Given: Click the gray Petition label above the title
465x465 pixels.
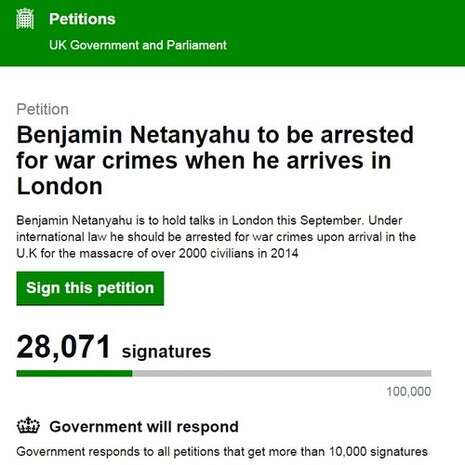Looking at the screenshot, I should coord(43,109).
